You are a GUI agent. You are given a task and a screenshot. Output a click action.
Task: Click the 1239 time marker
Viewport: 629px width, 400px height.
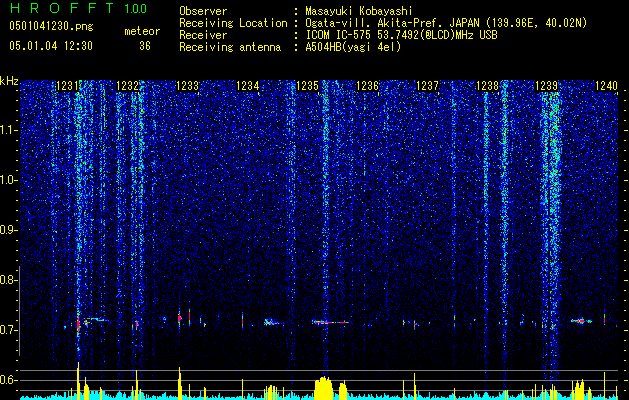point(547,86)
